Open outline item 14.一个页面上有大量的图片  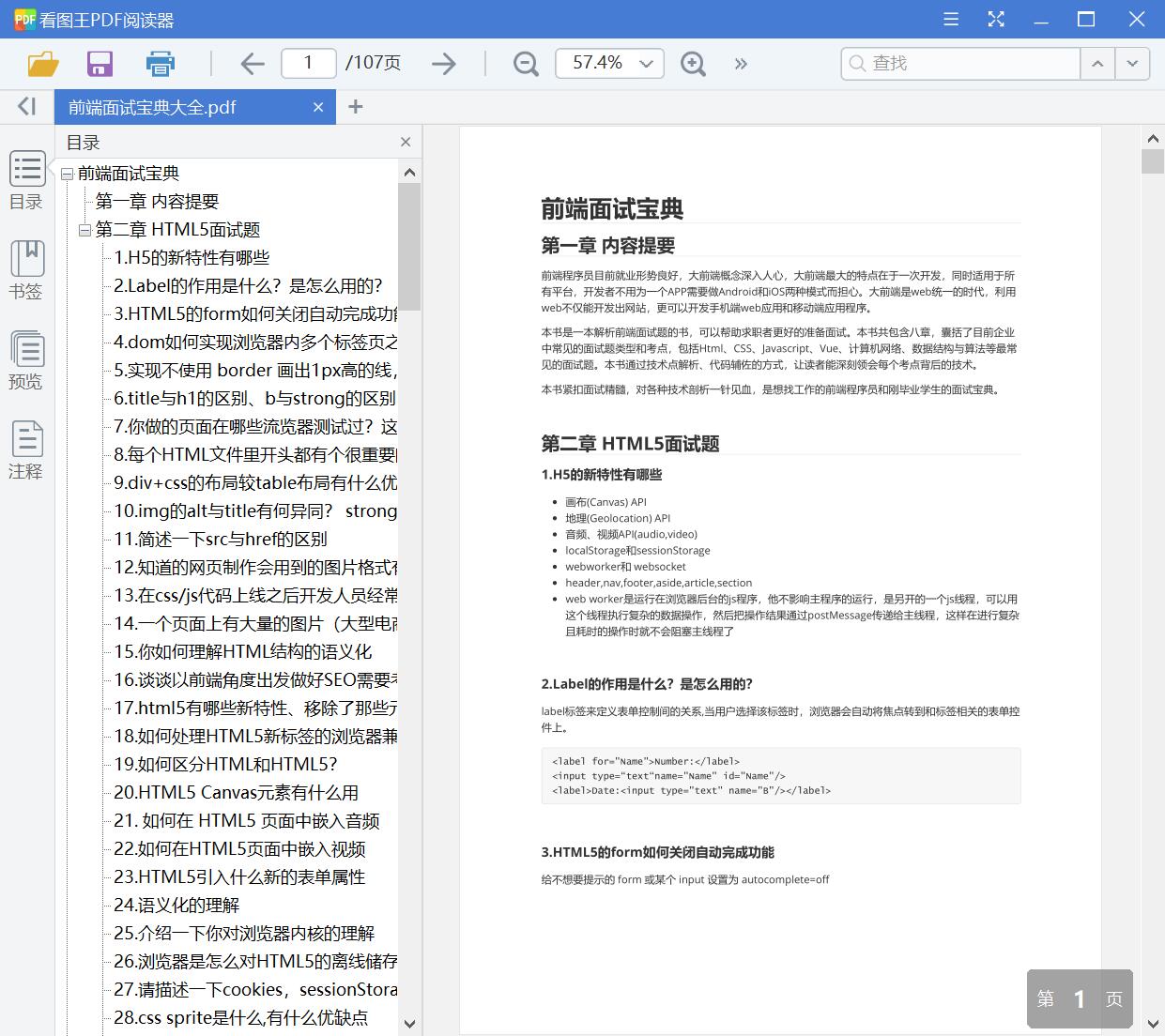tap(255, 624)
